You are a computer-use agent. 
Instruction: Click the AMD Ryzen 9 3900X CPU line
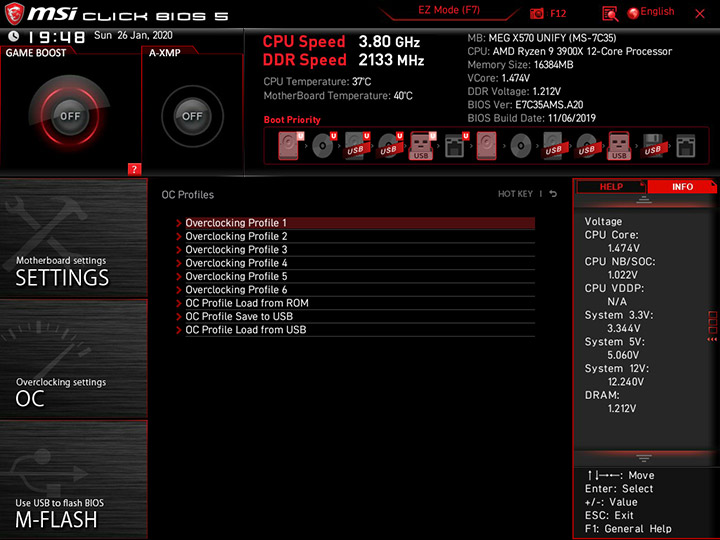(x=569, y=51)
